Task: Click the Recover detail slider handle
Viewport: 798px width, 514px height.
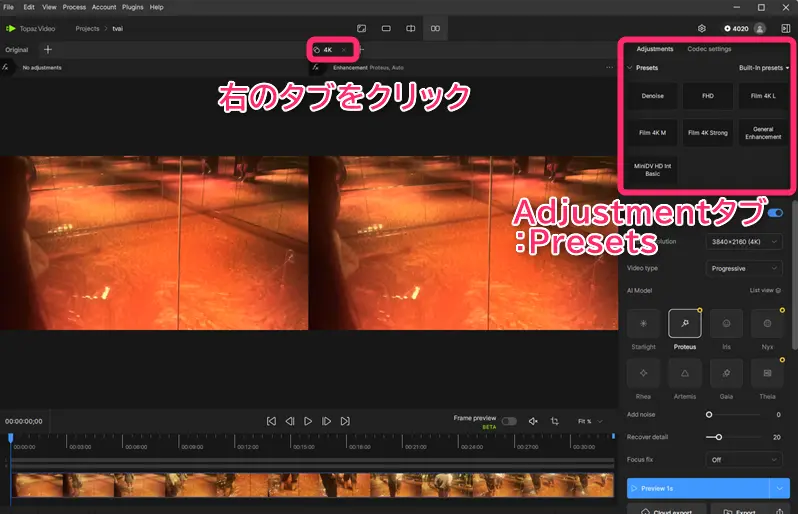Action: [x=719, y=437]
